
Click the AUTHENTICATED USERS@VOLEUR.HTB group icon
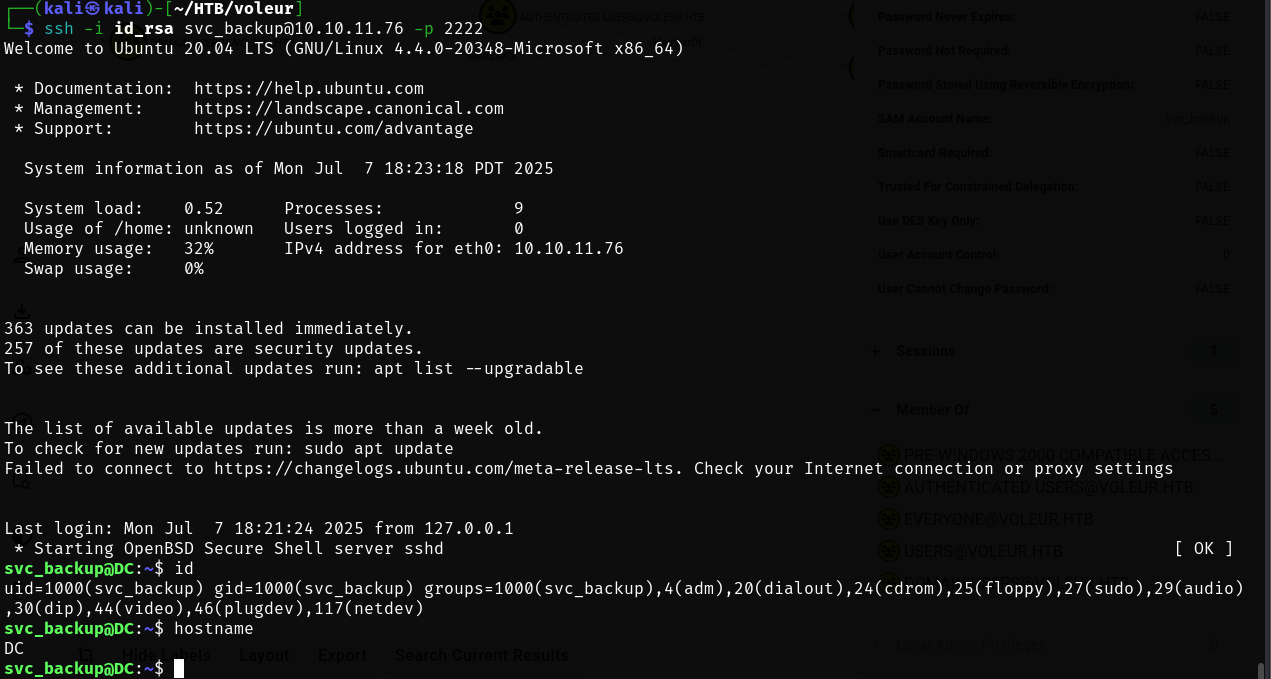887,488
